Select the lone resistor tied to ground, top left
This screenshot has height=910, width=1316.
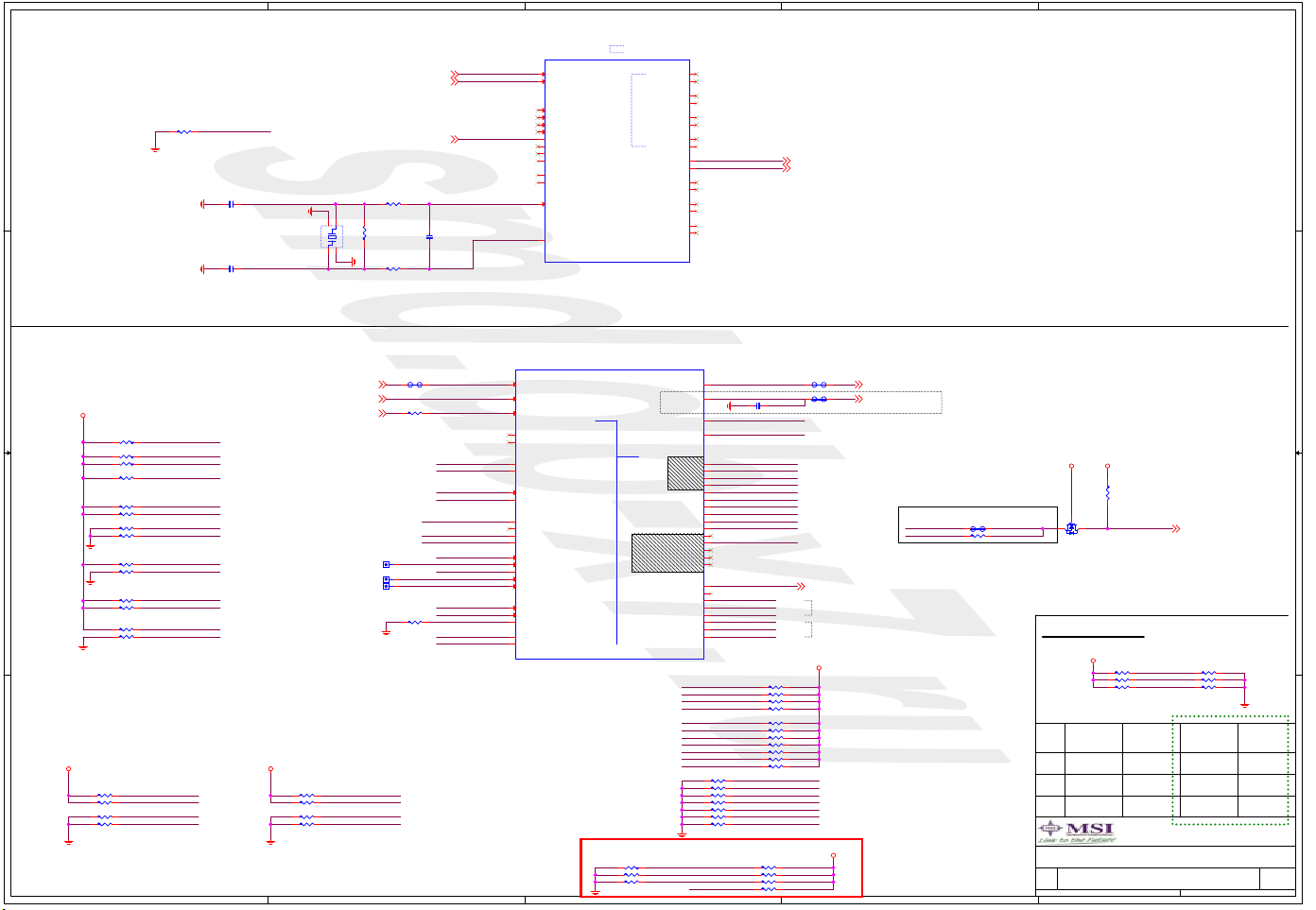(183, 132)
